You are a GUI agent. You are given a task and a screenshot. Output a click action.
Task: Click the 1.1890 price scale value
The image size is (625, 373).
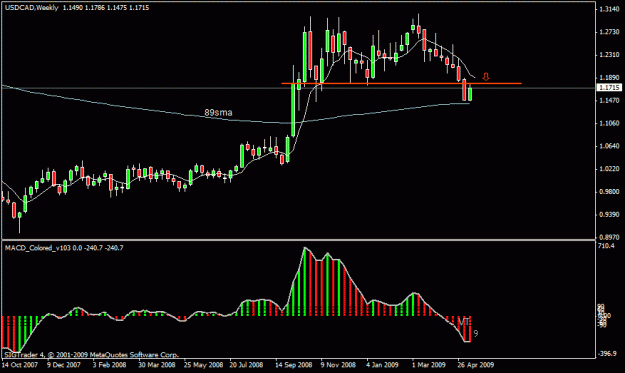click(x=609, y=78)
